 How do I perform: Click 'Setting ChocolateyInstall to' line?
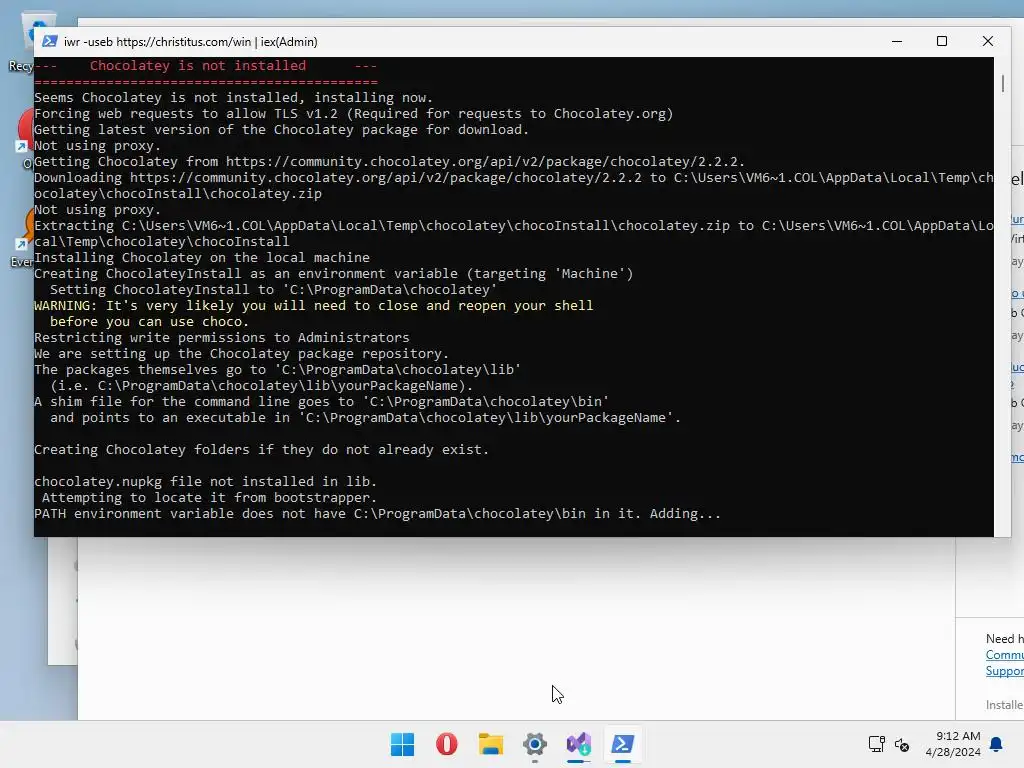click(x=274, y=290)
